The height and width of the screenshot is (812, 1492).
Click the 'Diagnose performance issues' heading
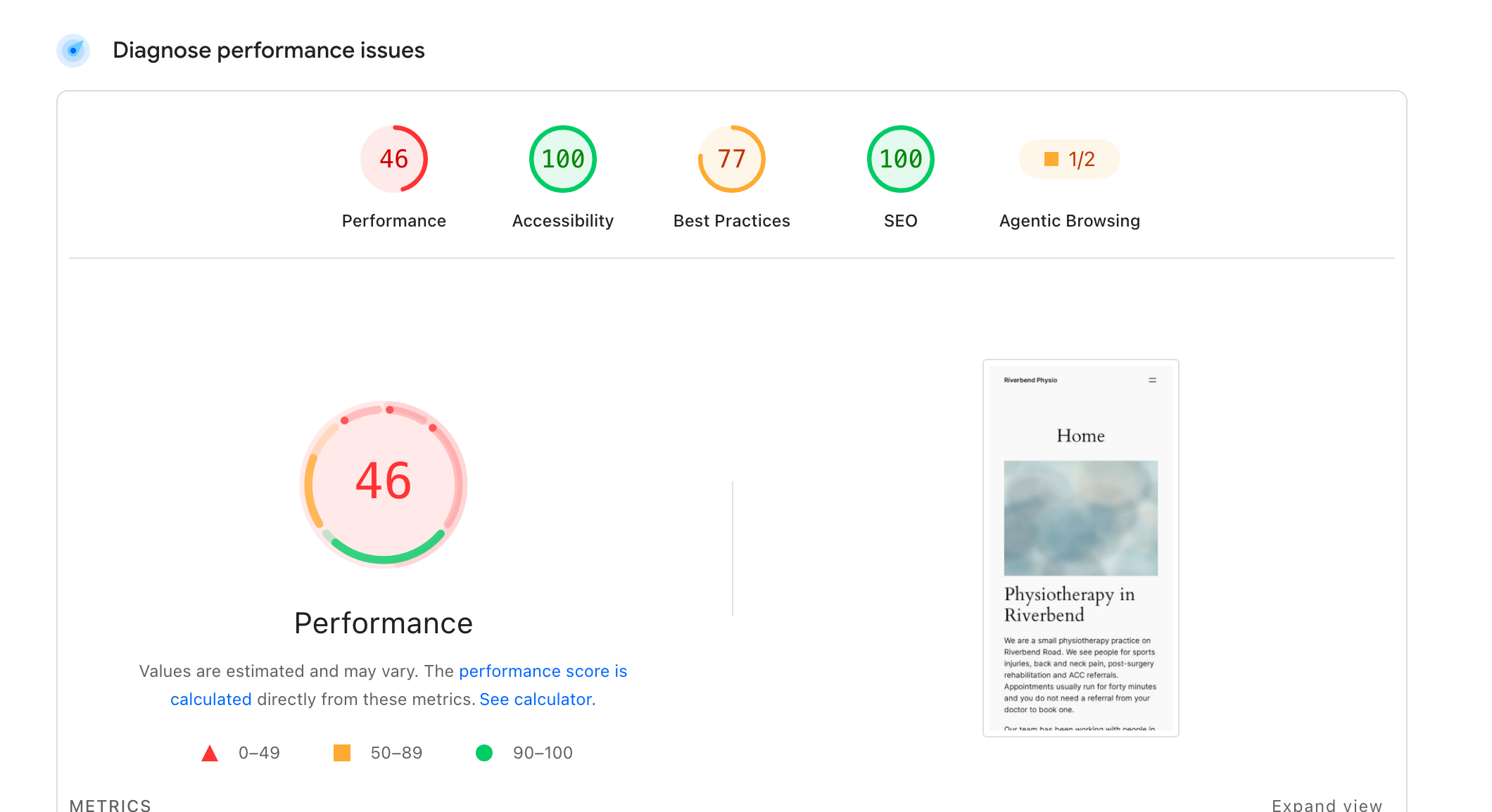269,51
